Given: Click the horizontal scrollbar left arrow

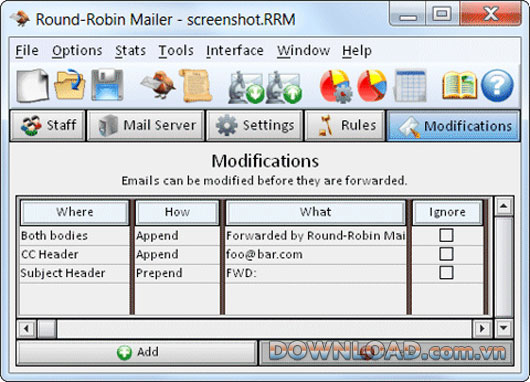Looking at the screenshot, I should click(x=26, y=328).
